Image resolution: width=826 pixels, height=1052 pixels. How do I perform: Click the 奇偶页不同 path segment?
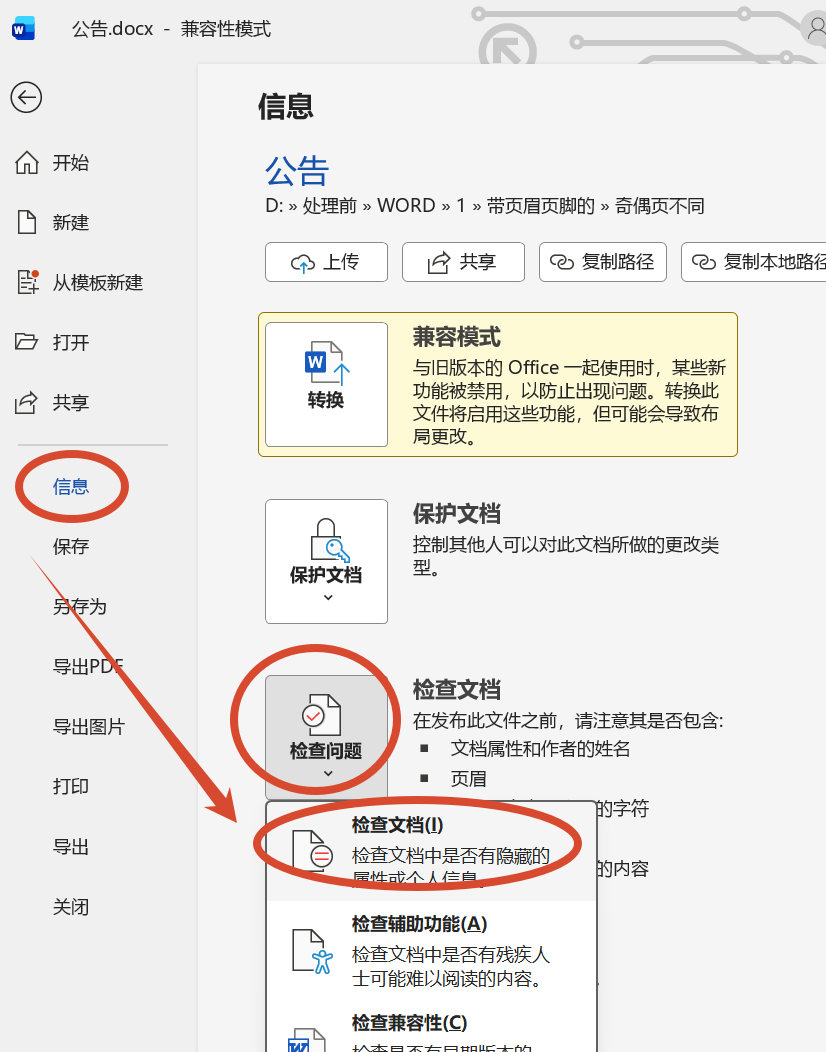(660, 205)
